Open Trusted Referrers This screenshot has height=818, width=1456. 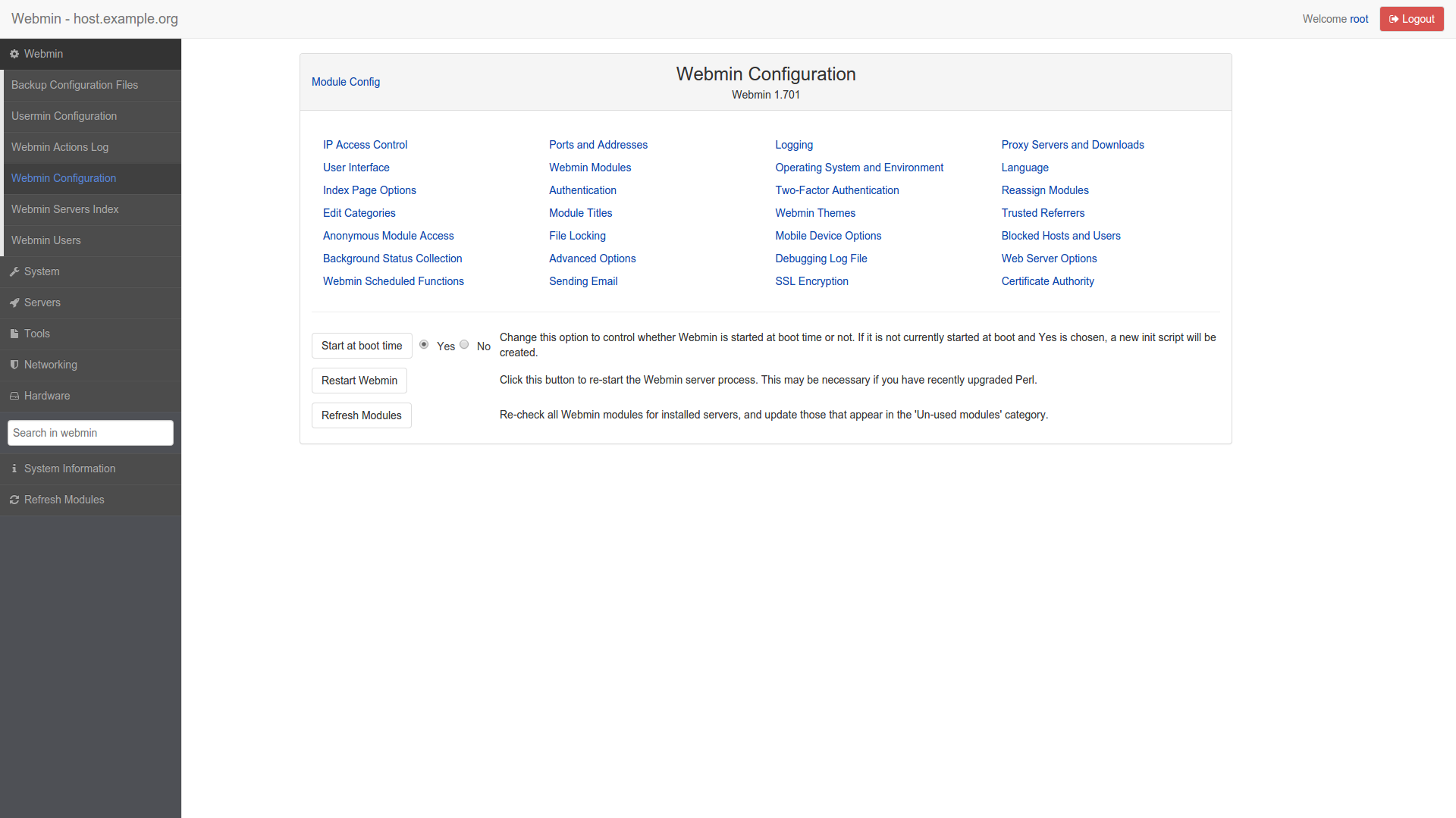pyautogui.click(x=1043, y=213)
